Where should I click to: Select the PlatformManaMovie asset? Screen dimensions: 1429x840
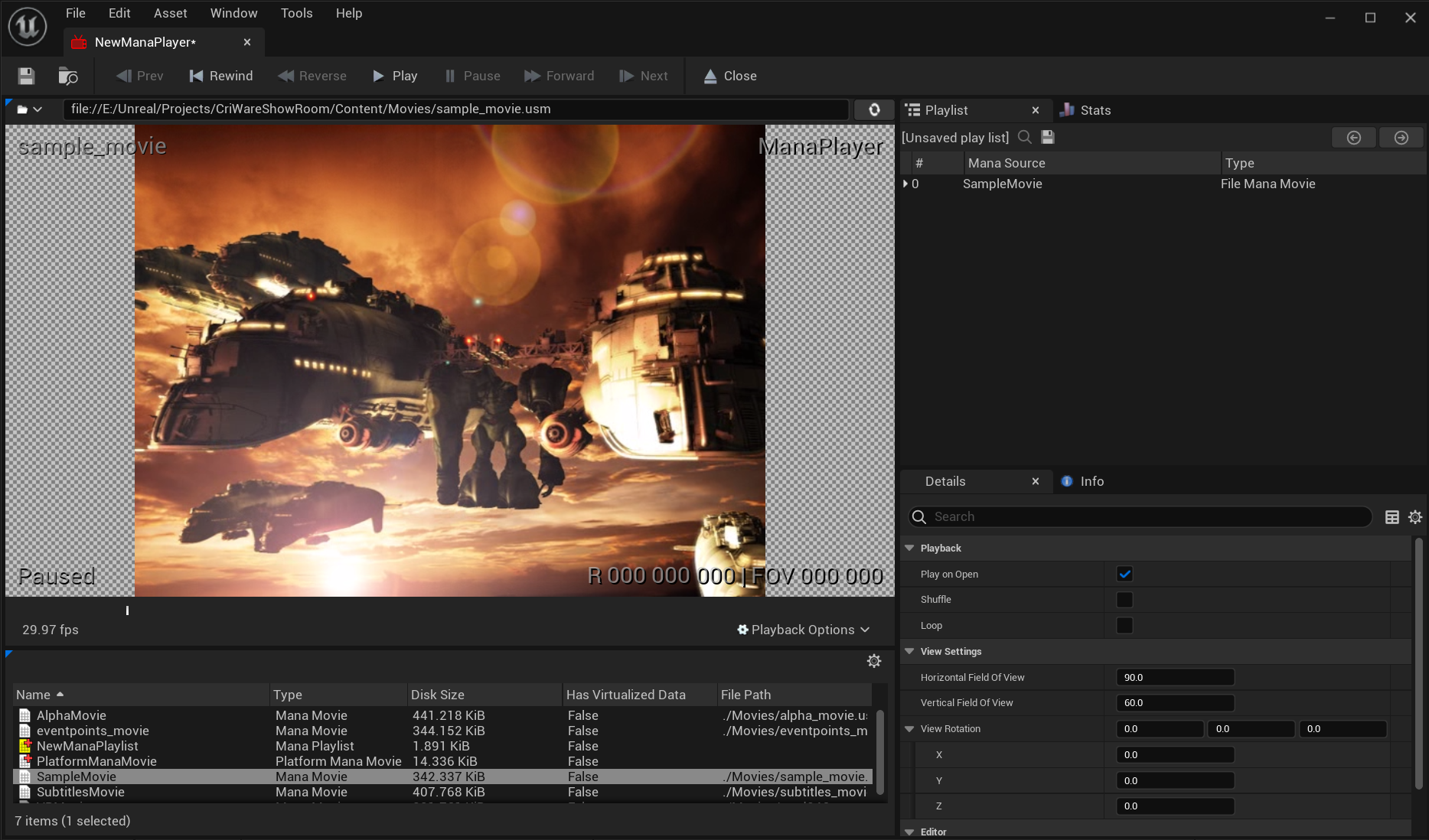pos(443,761)
